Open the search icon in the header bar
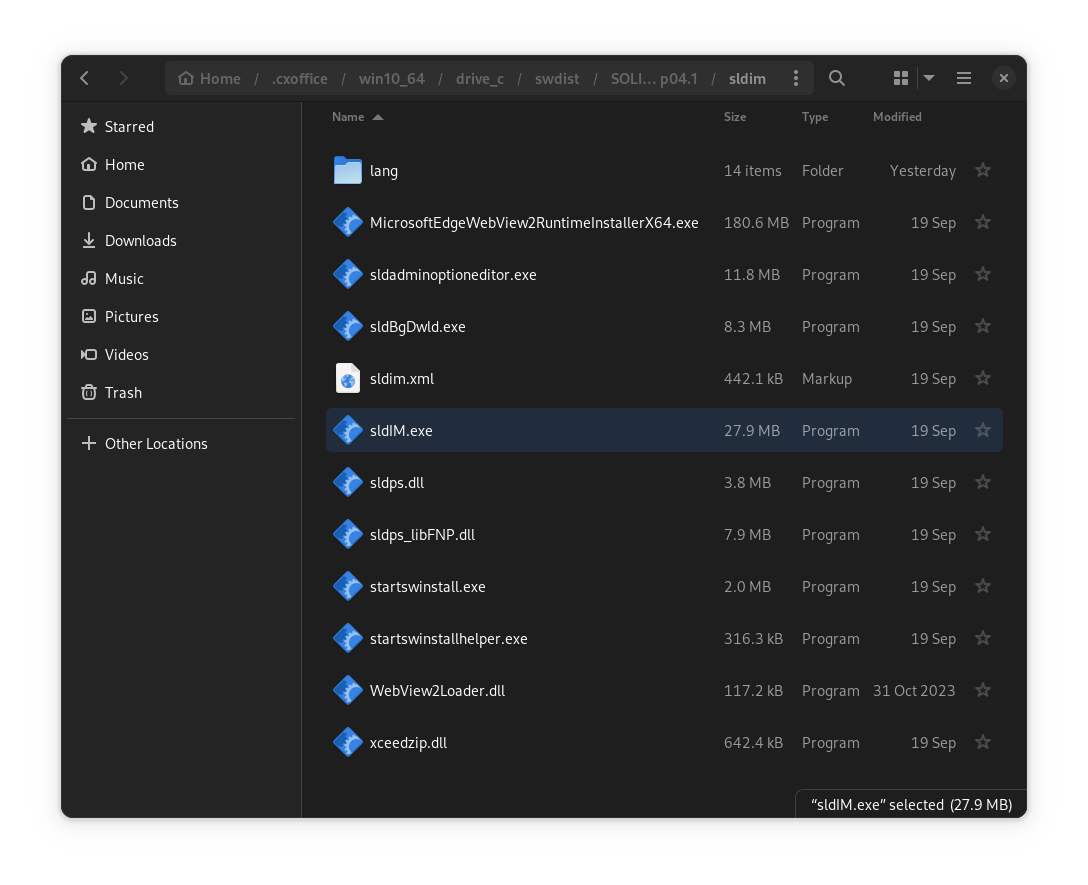The width and height of the screenshot is (1088, 885). point(836,77)
